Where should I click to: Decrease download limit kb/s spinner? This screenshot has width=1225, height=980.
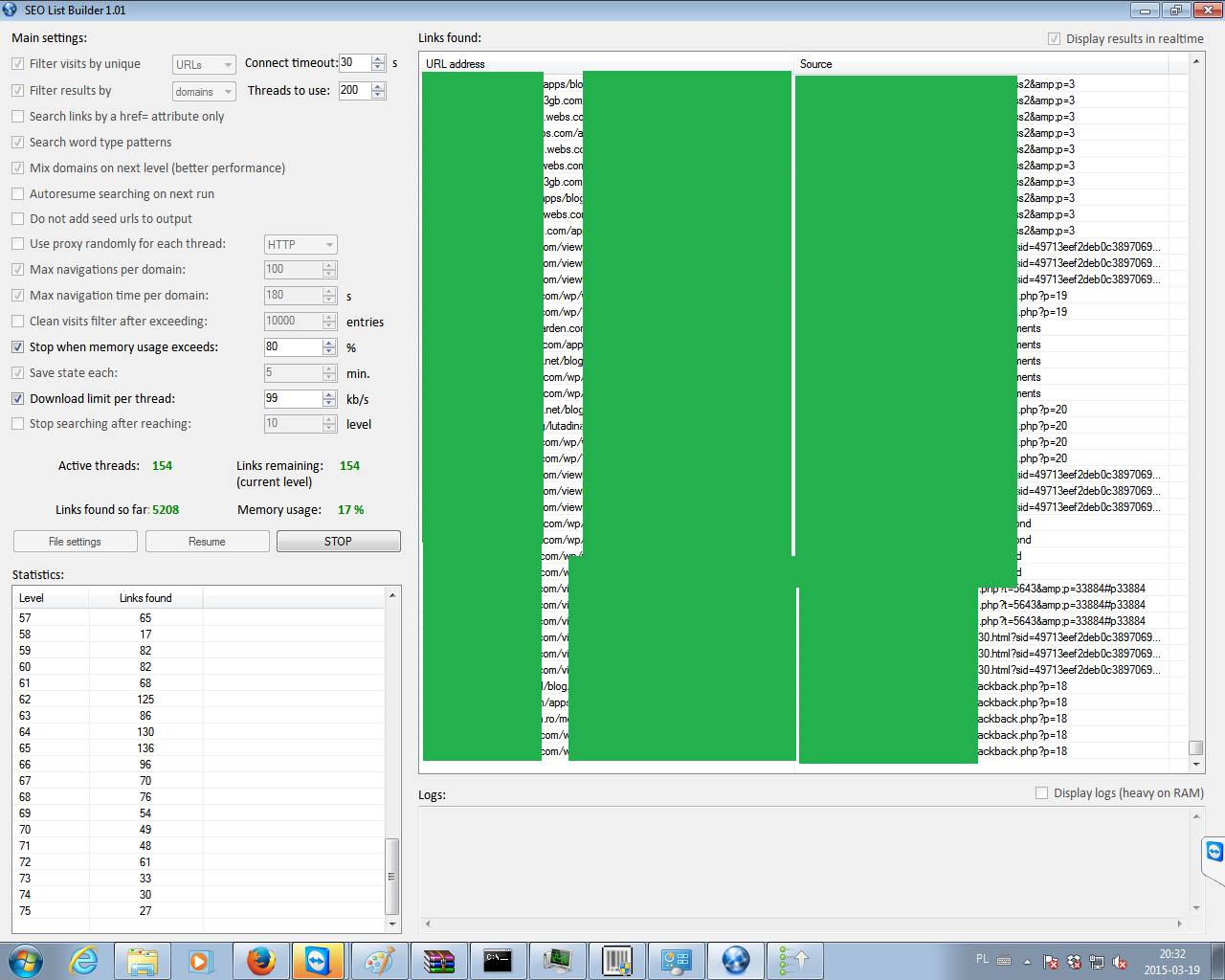coord(329,403)
